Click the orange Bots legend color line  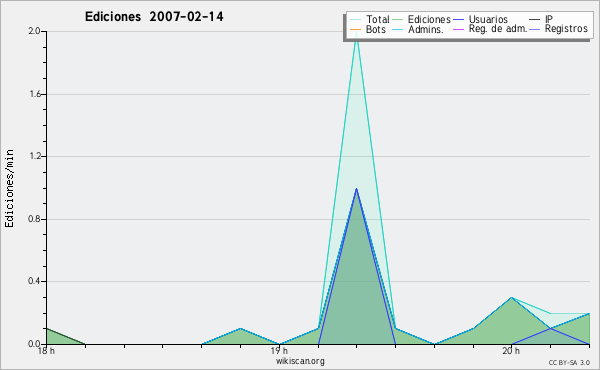click(355, 29)
